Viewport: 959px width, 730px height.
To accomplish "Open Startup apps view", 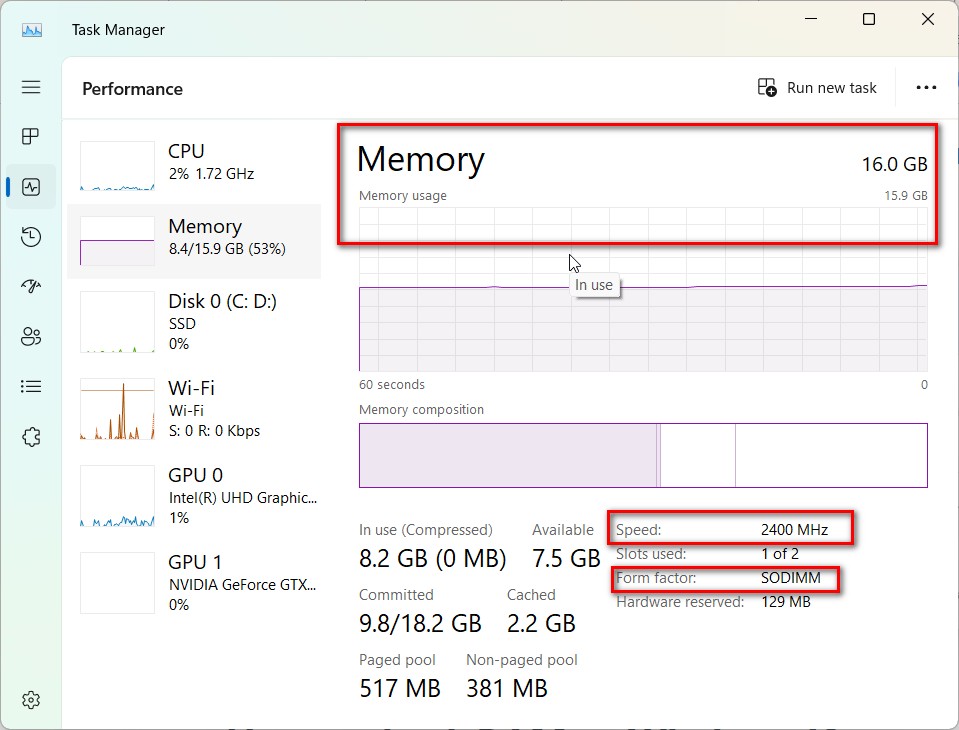I will pos(30,286).
